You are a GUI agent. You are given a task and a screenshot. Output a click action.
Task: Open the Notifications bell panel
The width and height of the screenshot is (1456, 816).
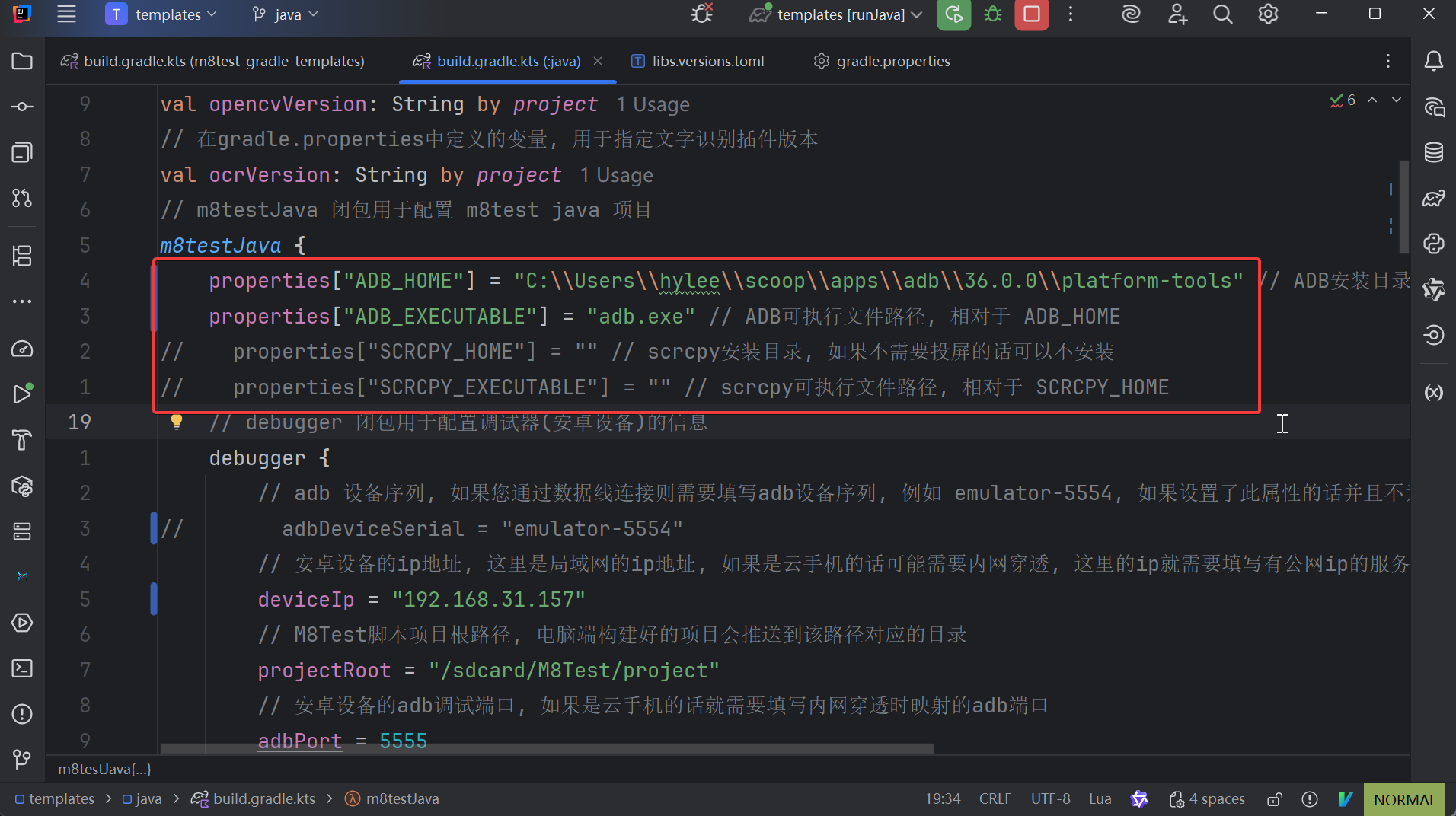[1434, 61]
